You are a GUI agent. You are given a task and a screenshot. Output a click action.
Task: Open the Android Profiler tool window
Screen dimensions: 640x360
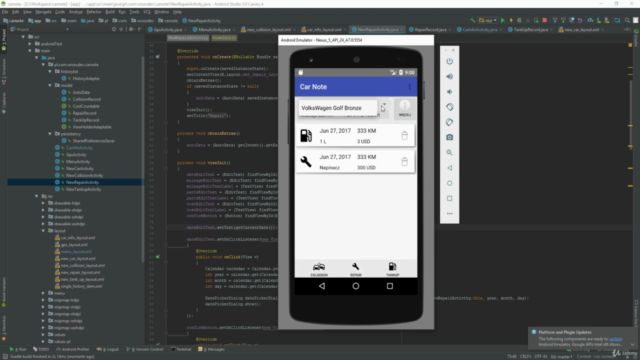tap(73, 349)
